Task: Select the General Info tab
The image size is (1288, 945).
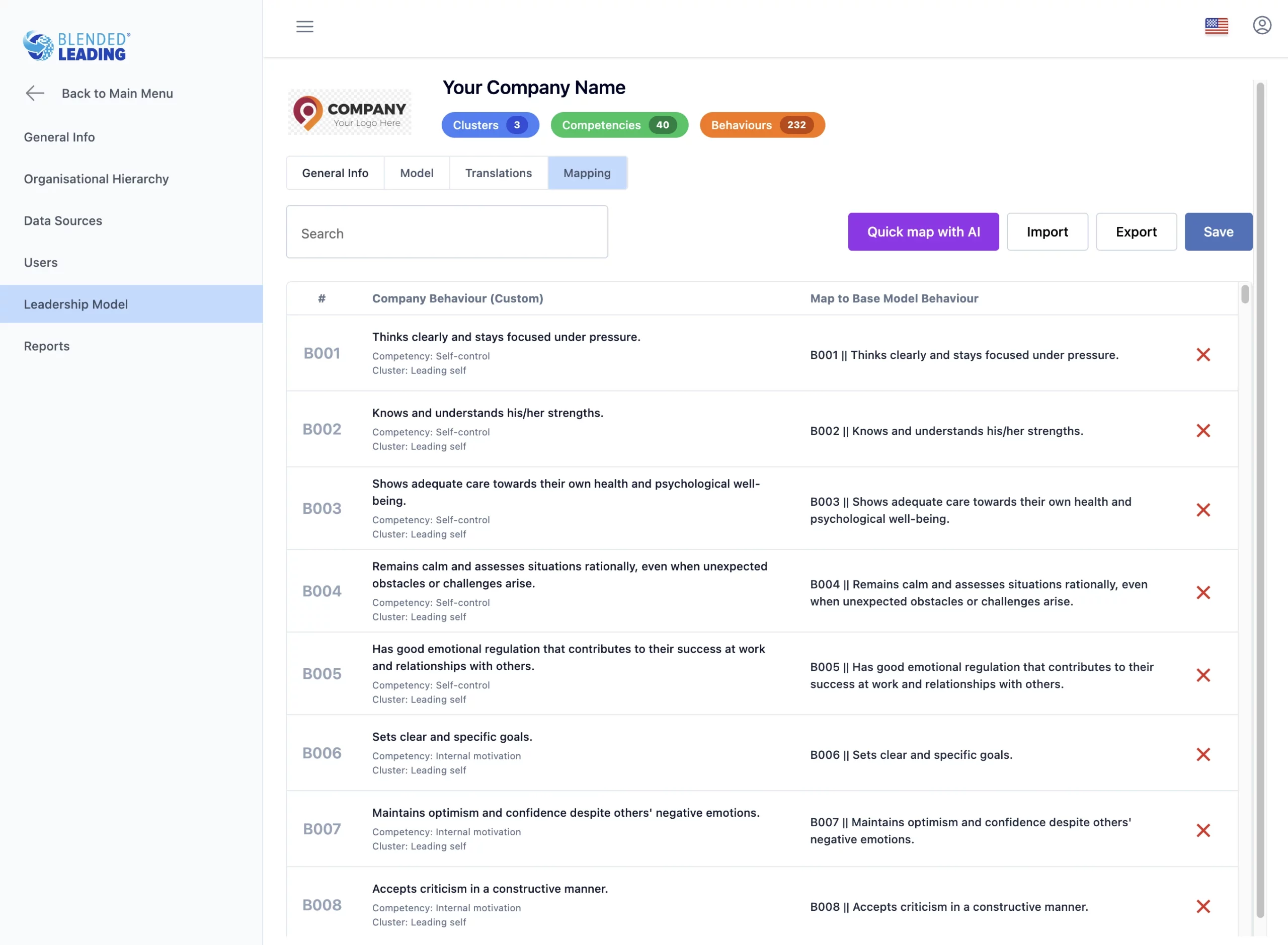Action: pyautogui.click(x=335, y=173)
